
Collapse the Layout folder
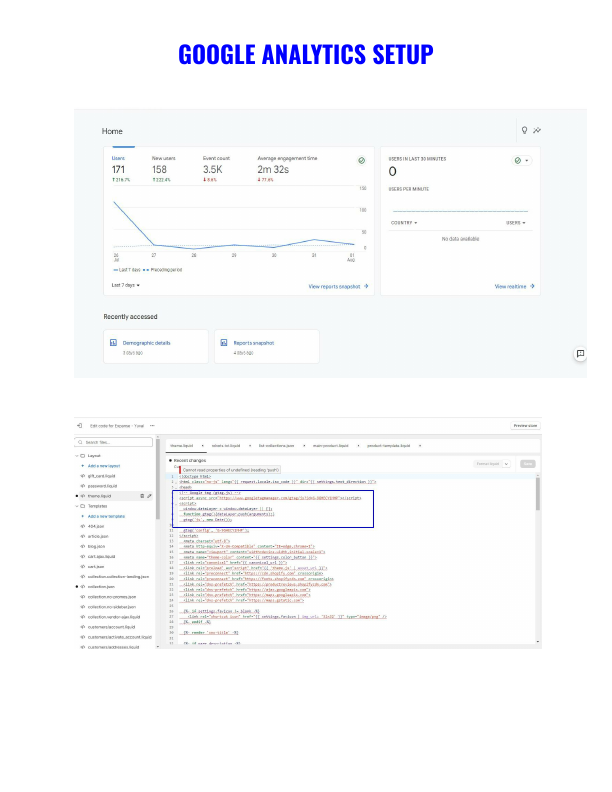tap(77, 456)
